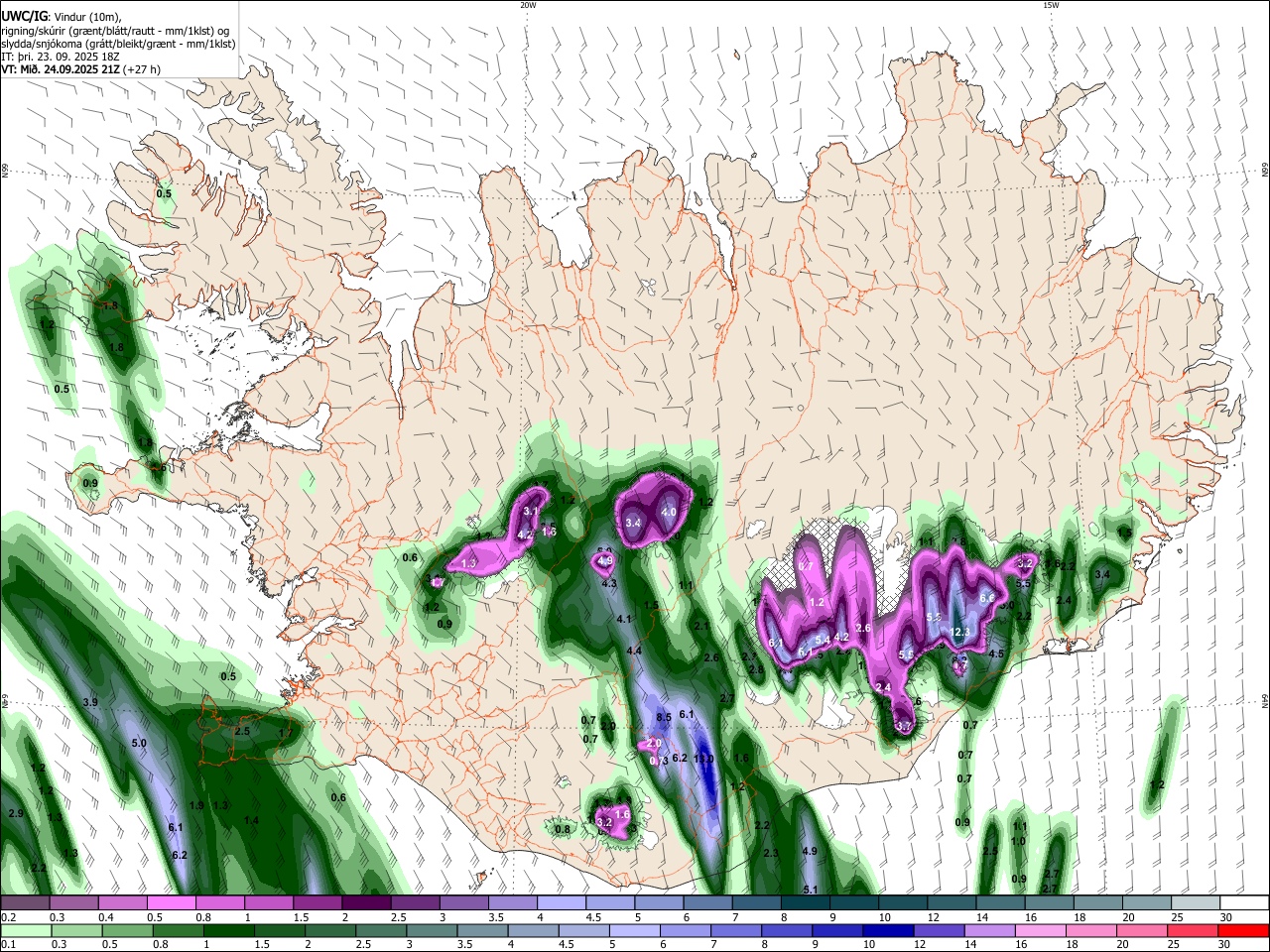Pick the violet 12 rain legend swatch
The width and height of the screenshot is (1270, 952).
(x=938, y=930)
